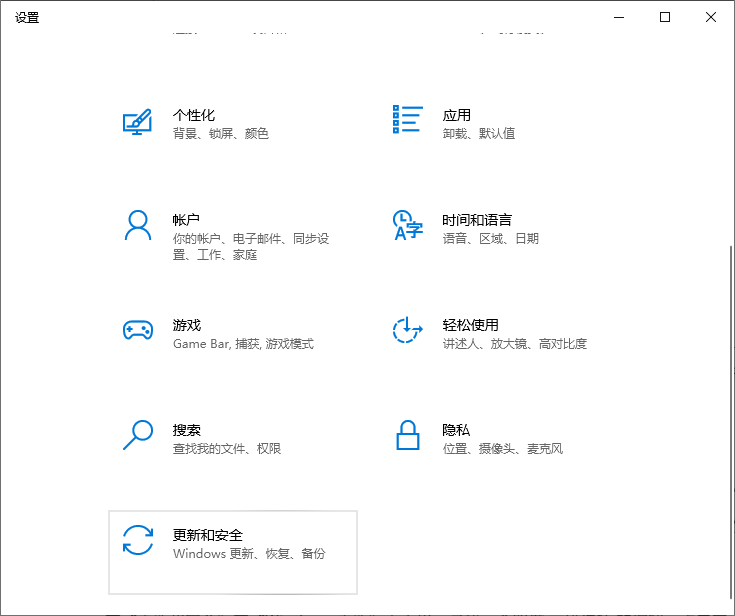Viewport: 735px width, 616px height.
Task: Click the description 卸载、默认值
Action: click(479, 134)
